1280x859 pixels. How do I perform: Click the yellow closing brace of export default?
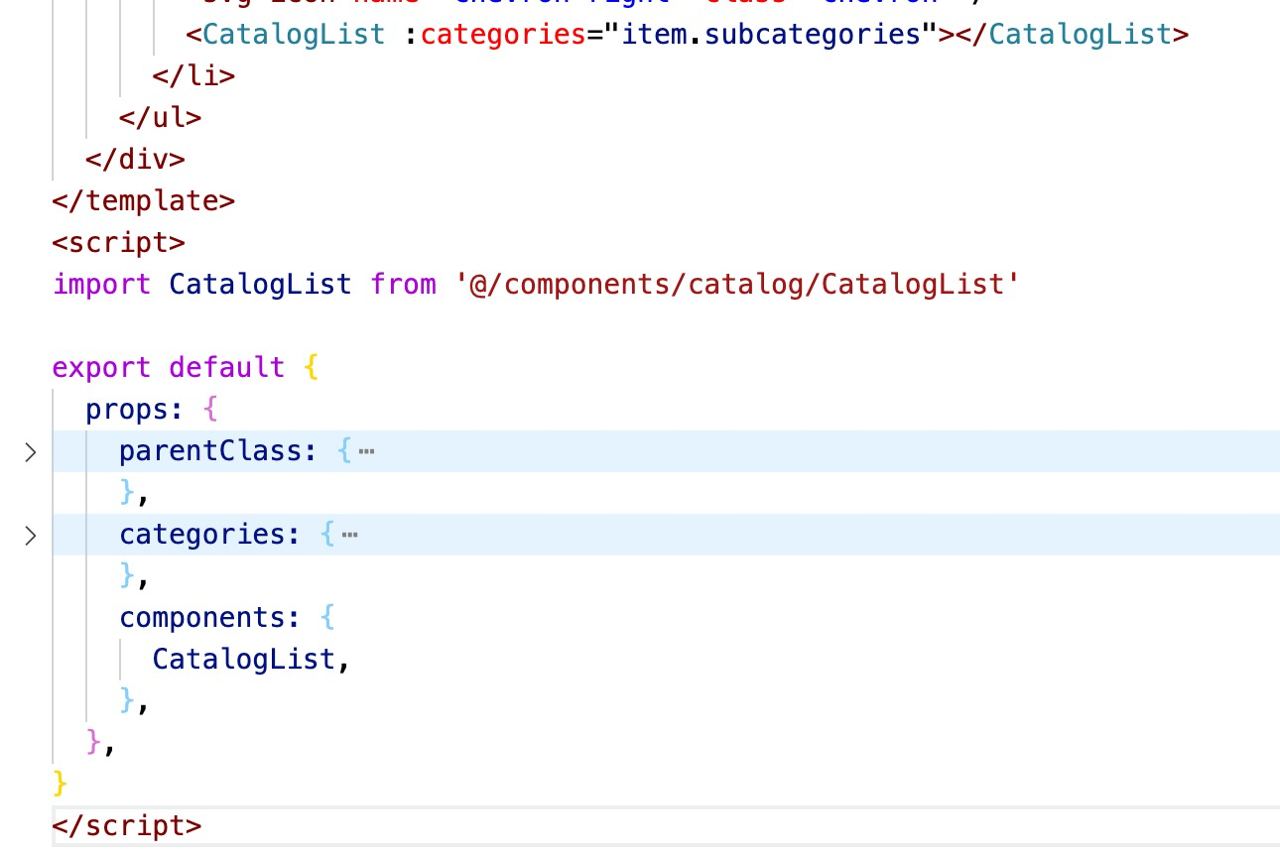tap(60, 785)
